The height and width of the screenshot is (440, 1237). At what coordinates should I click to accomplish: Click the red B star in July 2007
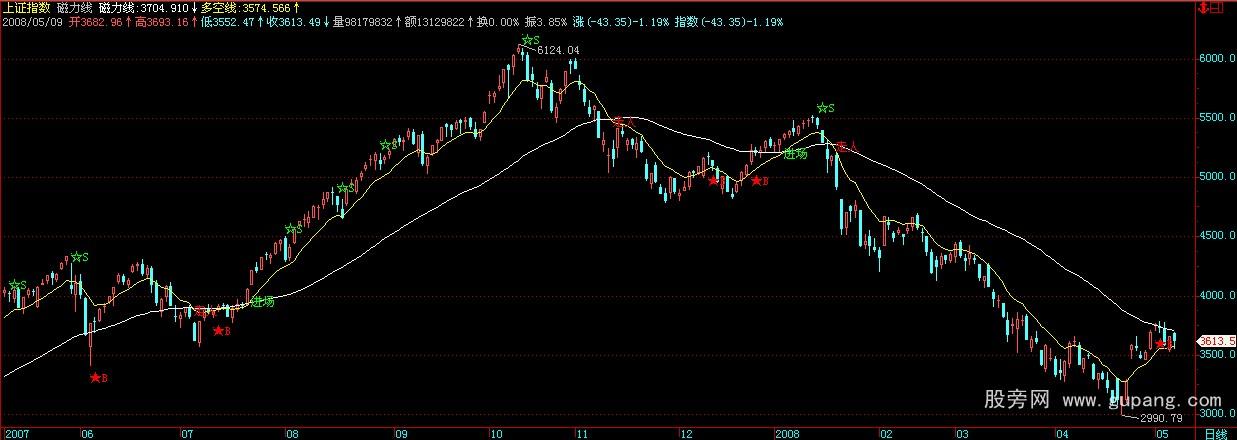217,330
